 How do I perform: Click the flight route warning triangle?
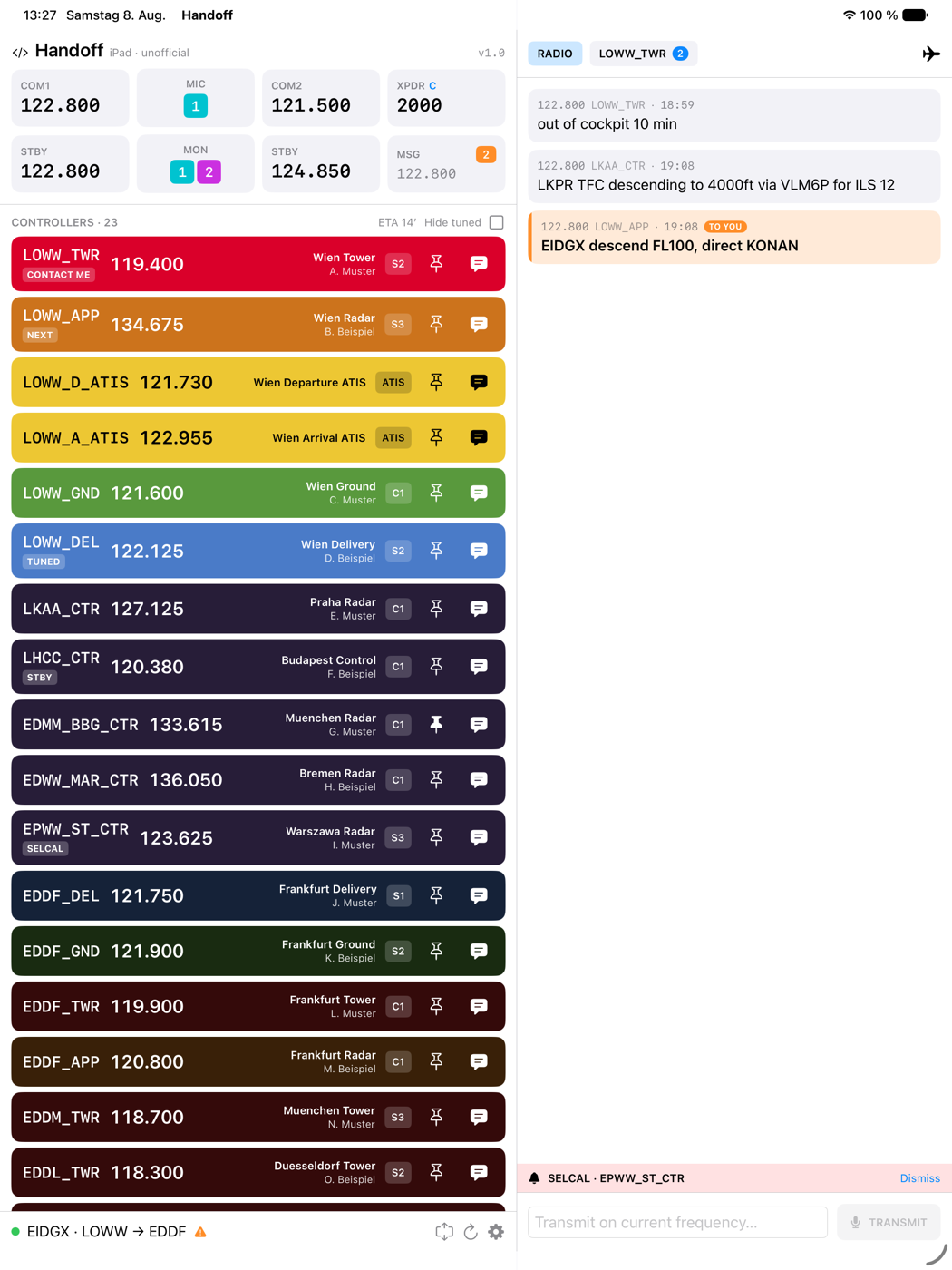click(x=200, y=1232)
